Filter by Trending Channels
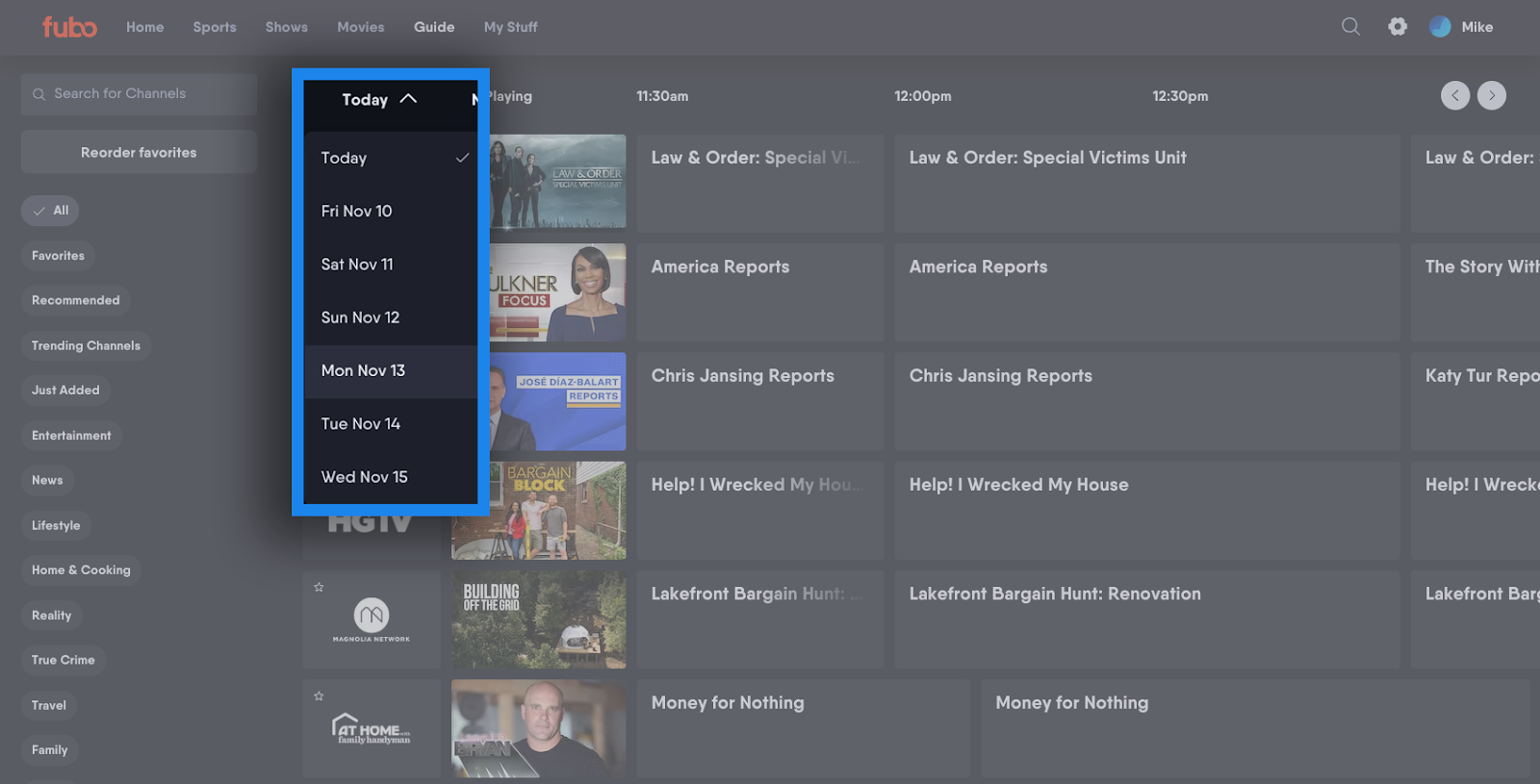This screenshot has height=784, width=1540. click(x=86, y=345)
